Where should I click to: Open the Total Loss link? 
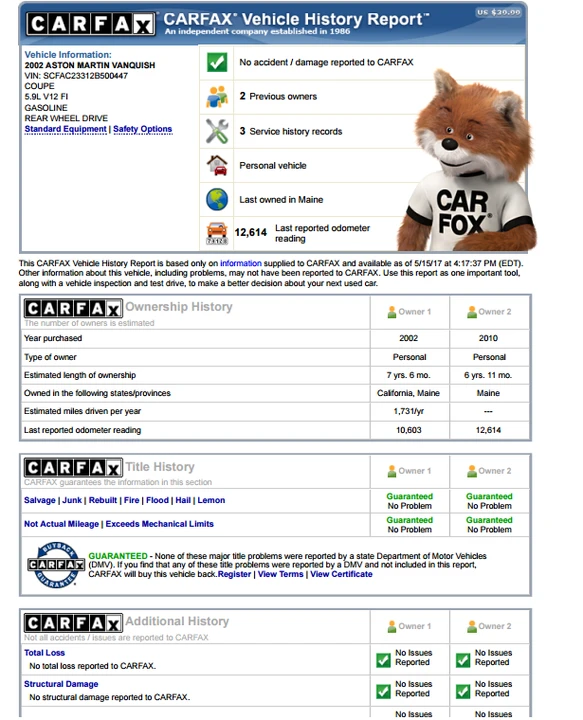[44, 653]
